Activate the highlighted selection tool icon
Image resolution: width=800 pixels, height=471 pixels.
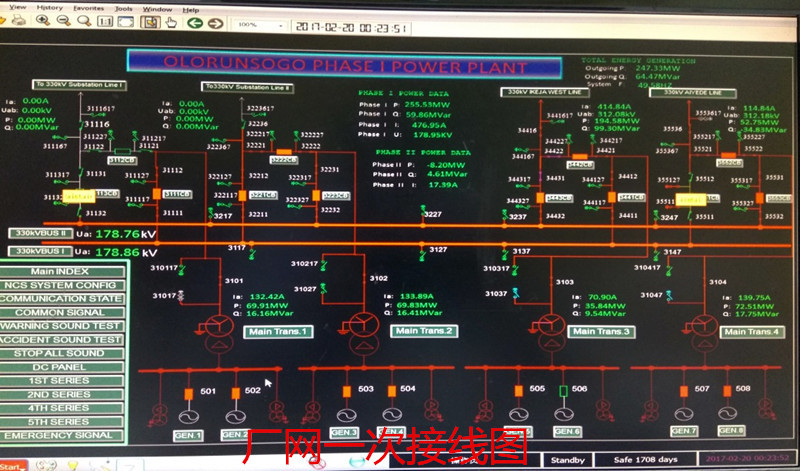150,22
